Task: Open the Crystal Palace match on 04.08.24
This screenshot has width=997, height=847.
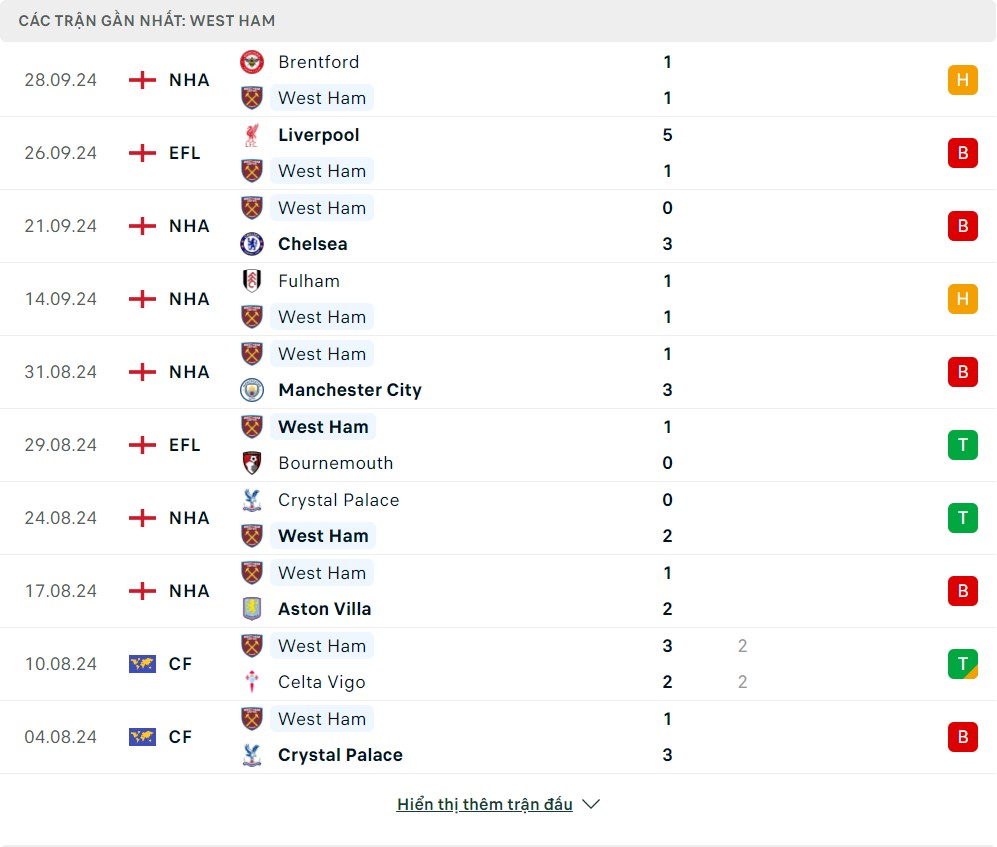Action: pos(340,755)
